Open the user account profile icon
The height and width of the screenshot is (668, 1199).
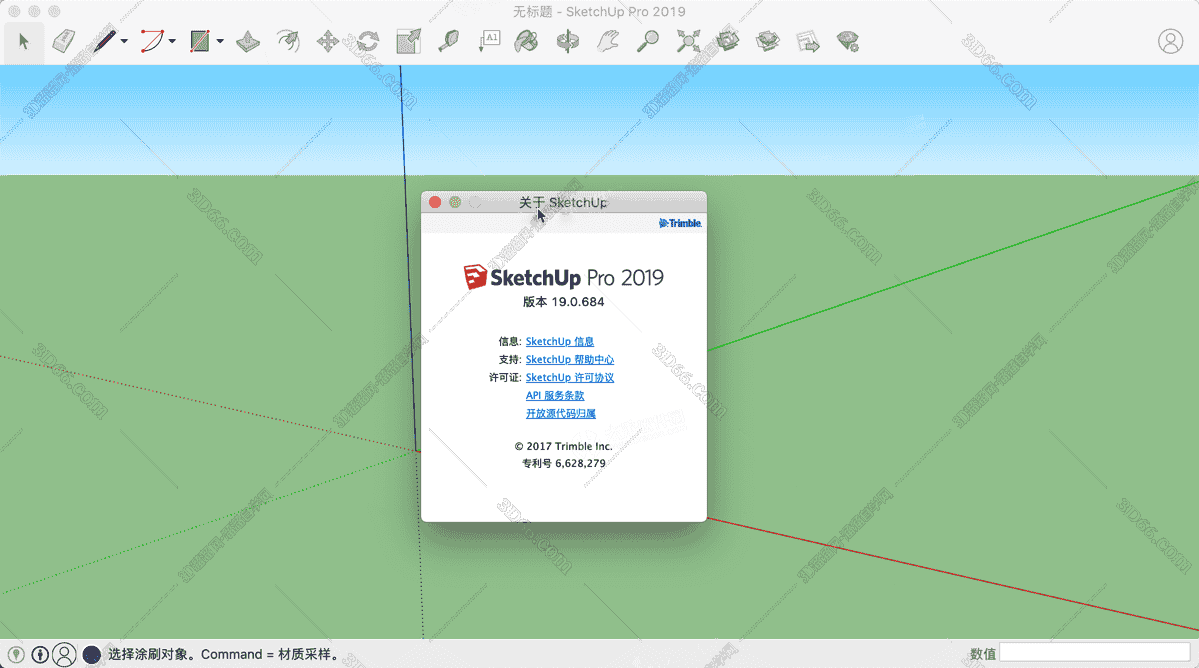1170,41
